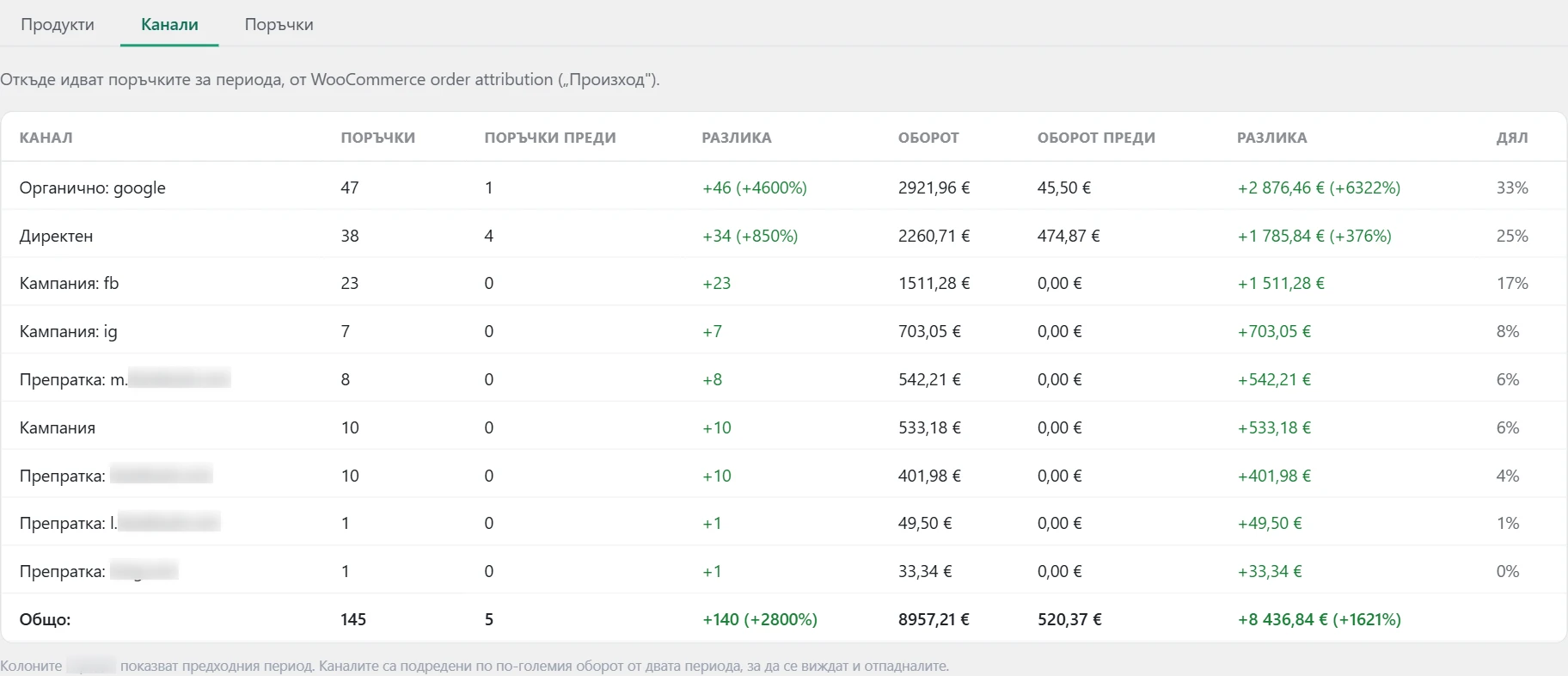This screenshot has width=1568, height=676.
Task: Click the 533,18 € turnover cell
Action: click(930, 427)
